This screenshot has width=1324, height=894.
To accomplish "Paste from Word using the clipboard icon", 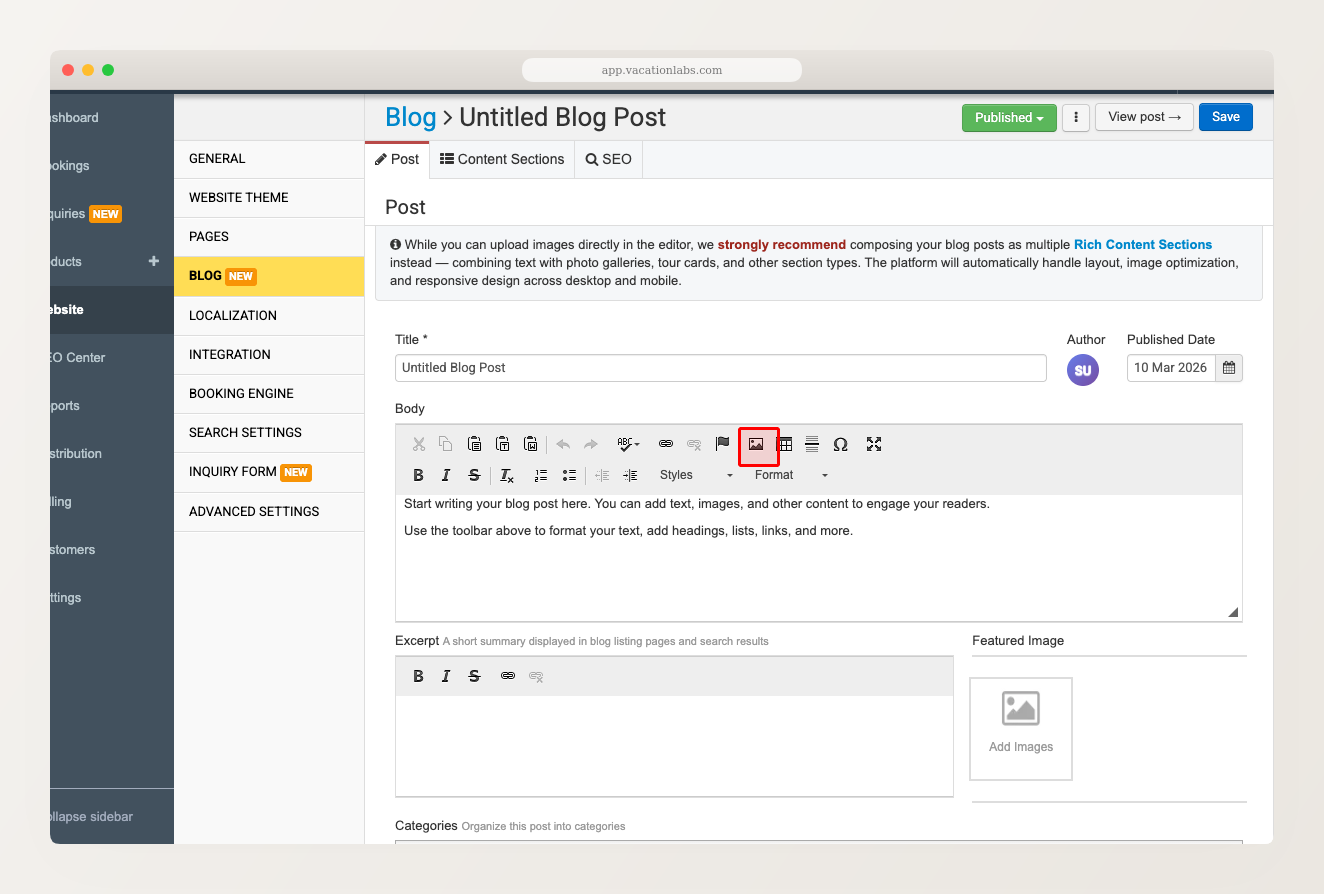I will tap(530, 443).
